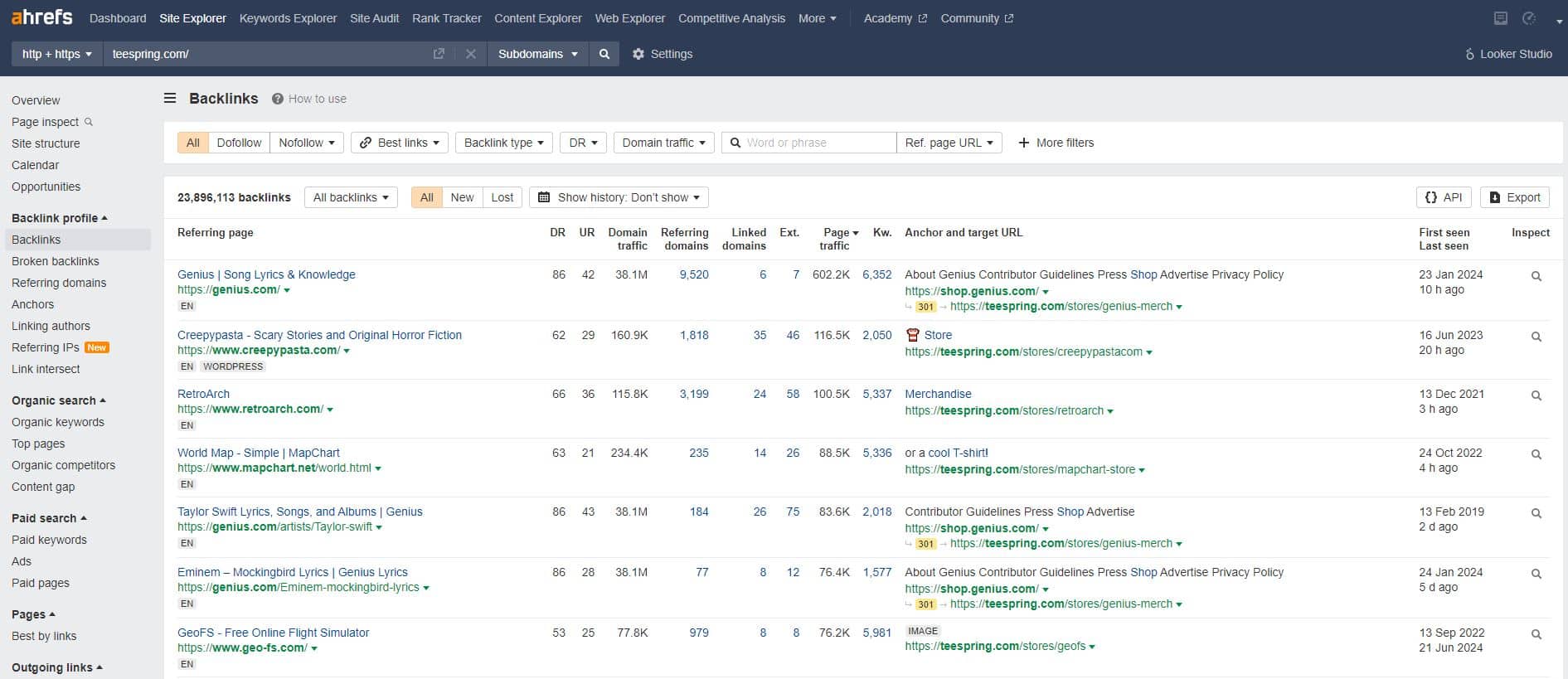Open the Domain traffic filter dropdown
This screenshot has height=679, width=1568.
coord(663,143)
